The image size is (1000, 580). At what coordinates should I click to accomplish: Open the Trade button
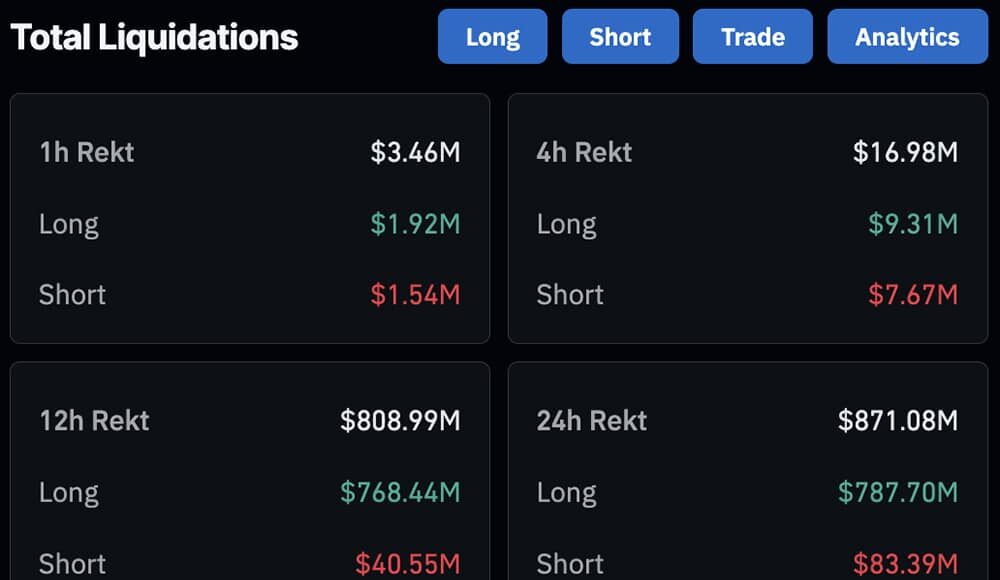pos(753,37)
